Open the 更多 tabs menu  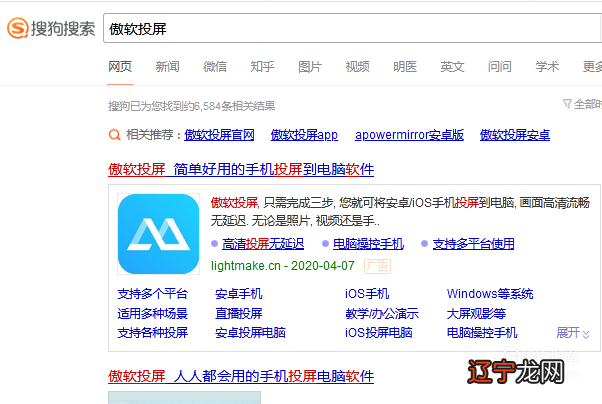tap(592, 67)
